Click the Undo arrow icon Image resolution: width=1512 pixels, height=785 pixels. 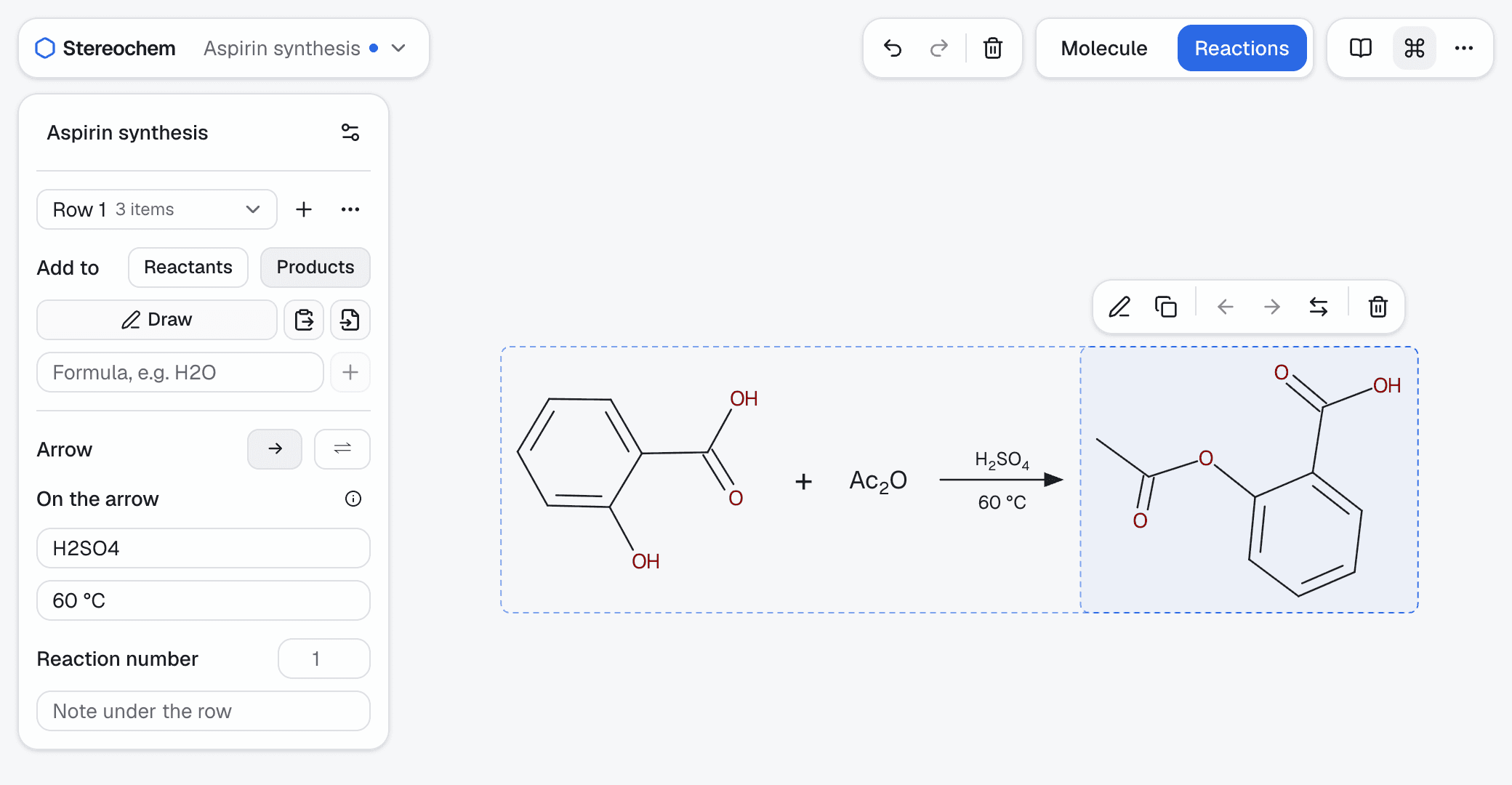coord(893,48)
